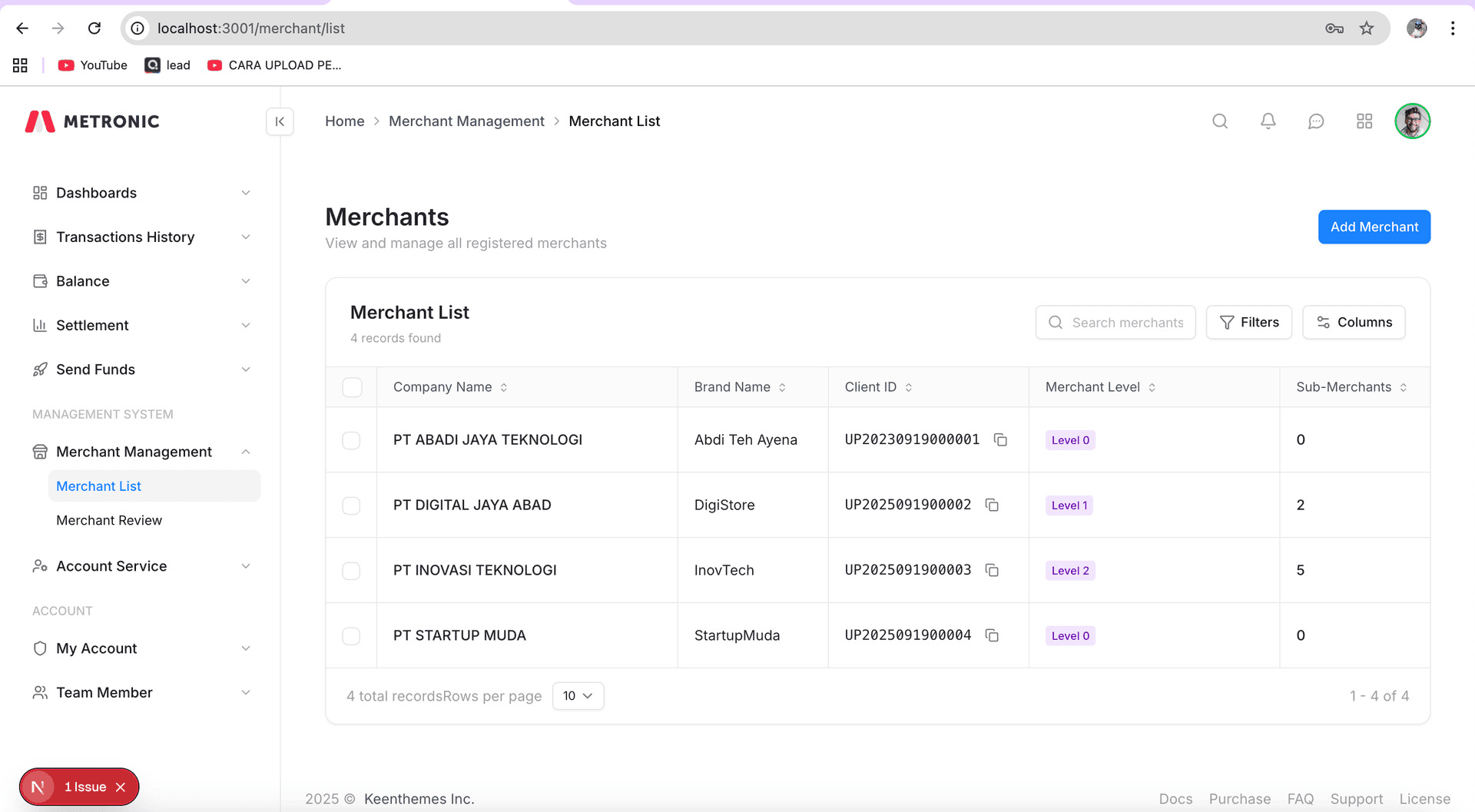Click the Add Merchant button

point(1374,227)
